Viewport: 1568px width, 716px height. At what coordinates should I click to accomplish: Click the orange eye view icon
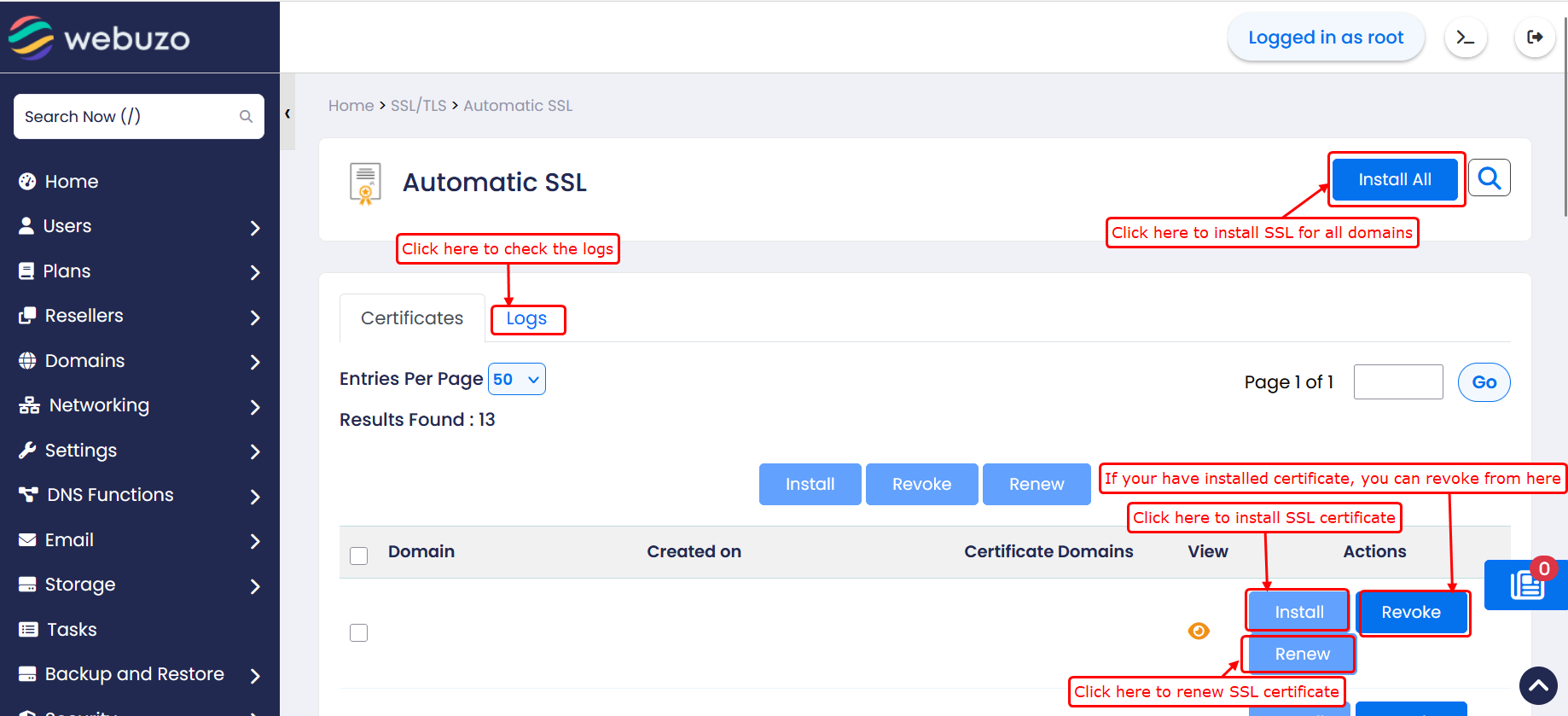coord(1199,631)
